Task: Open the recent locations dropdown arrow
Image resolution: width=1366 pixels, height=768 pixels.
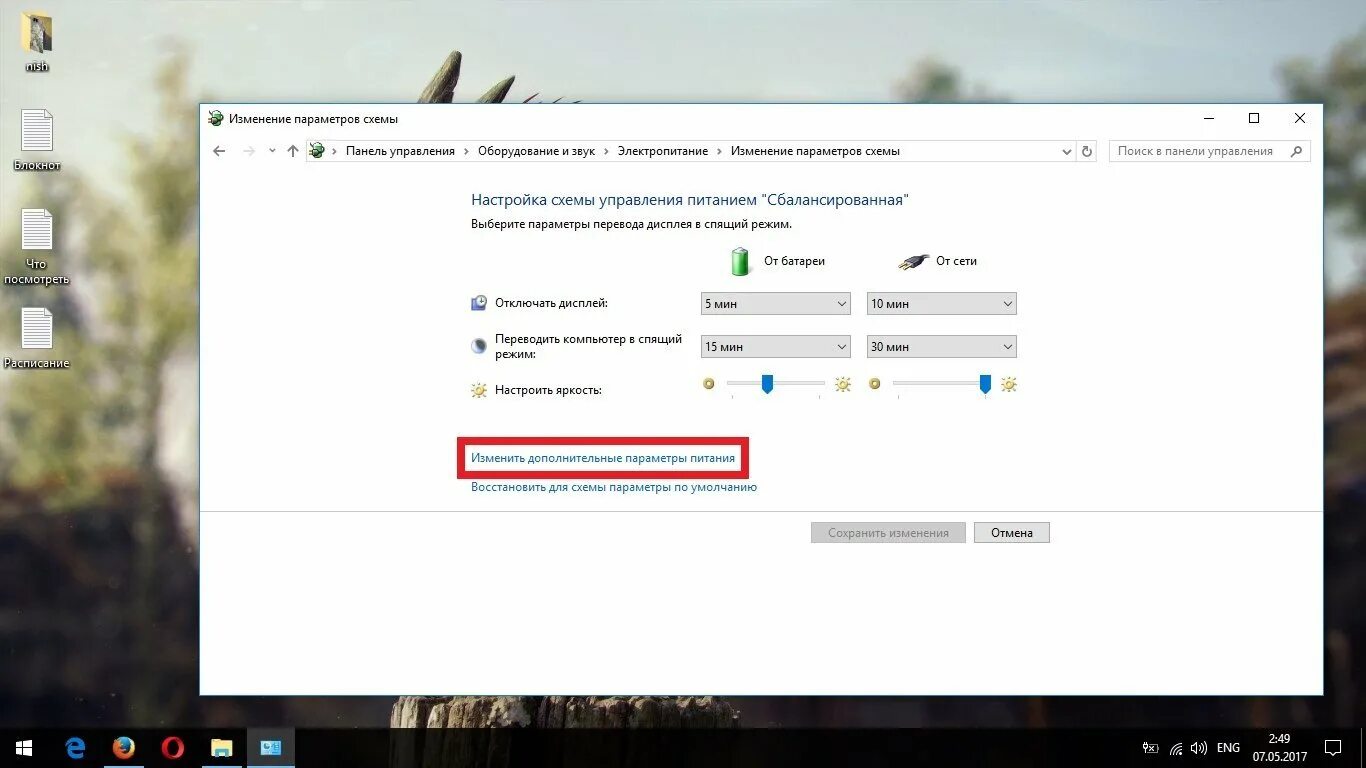Action: [272, 151]
